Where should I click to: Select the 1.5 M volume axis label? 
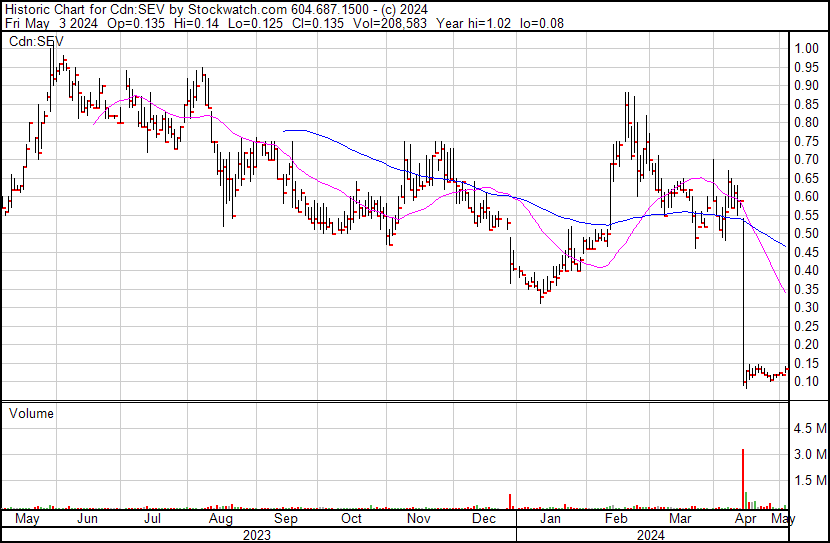point(809,481)
